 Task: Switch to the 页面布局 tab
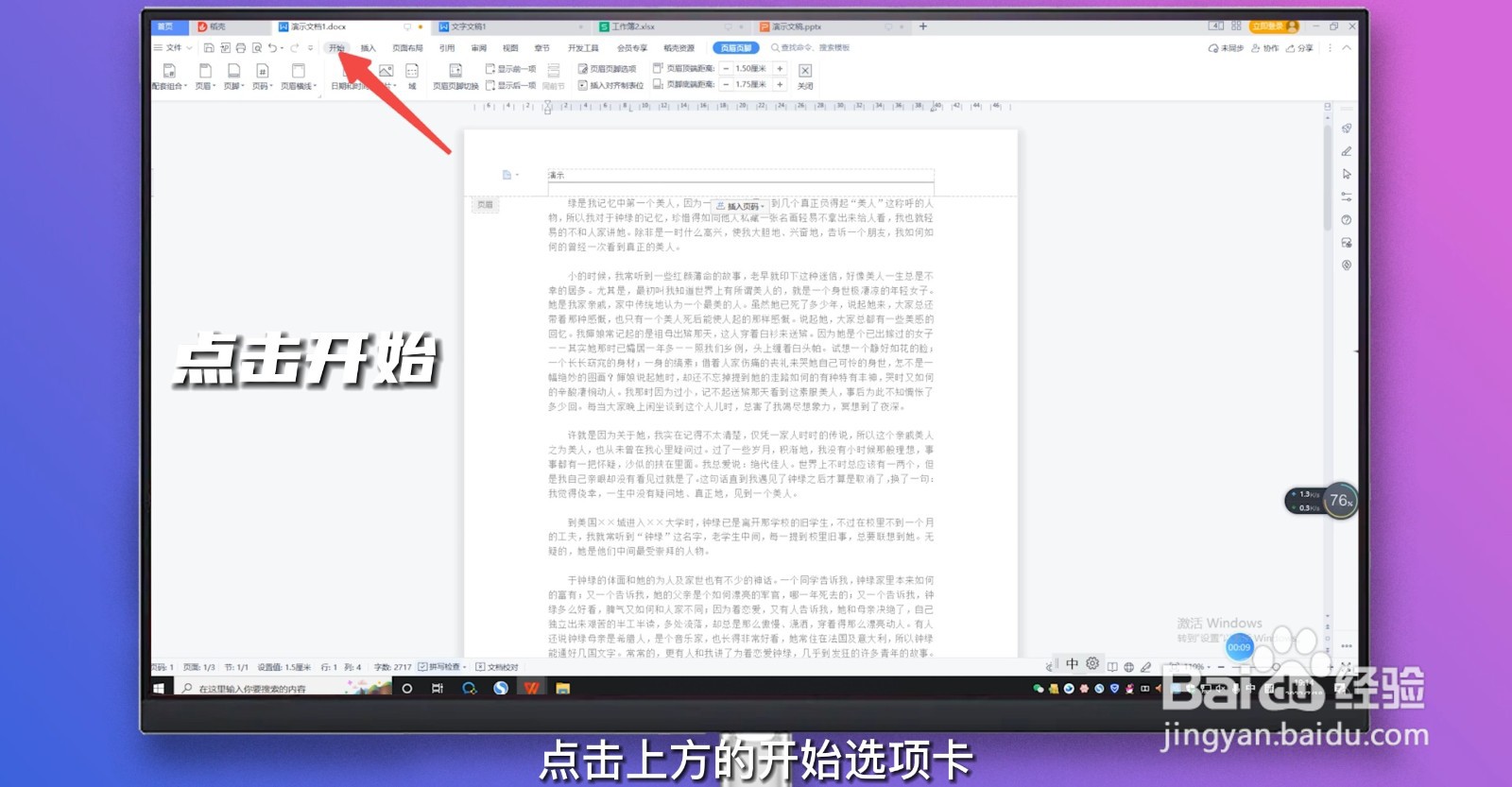tap(407, 48)
